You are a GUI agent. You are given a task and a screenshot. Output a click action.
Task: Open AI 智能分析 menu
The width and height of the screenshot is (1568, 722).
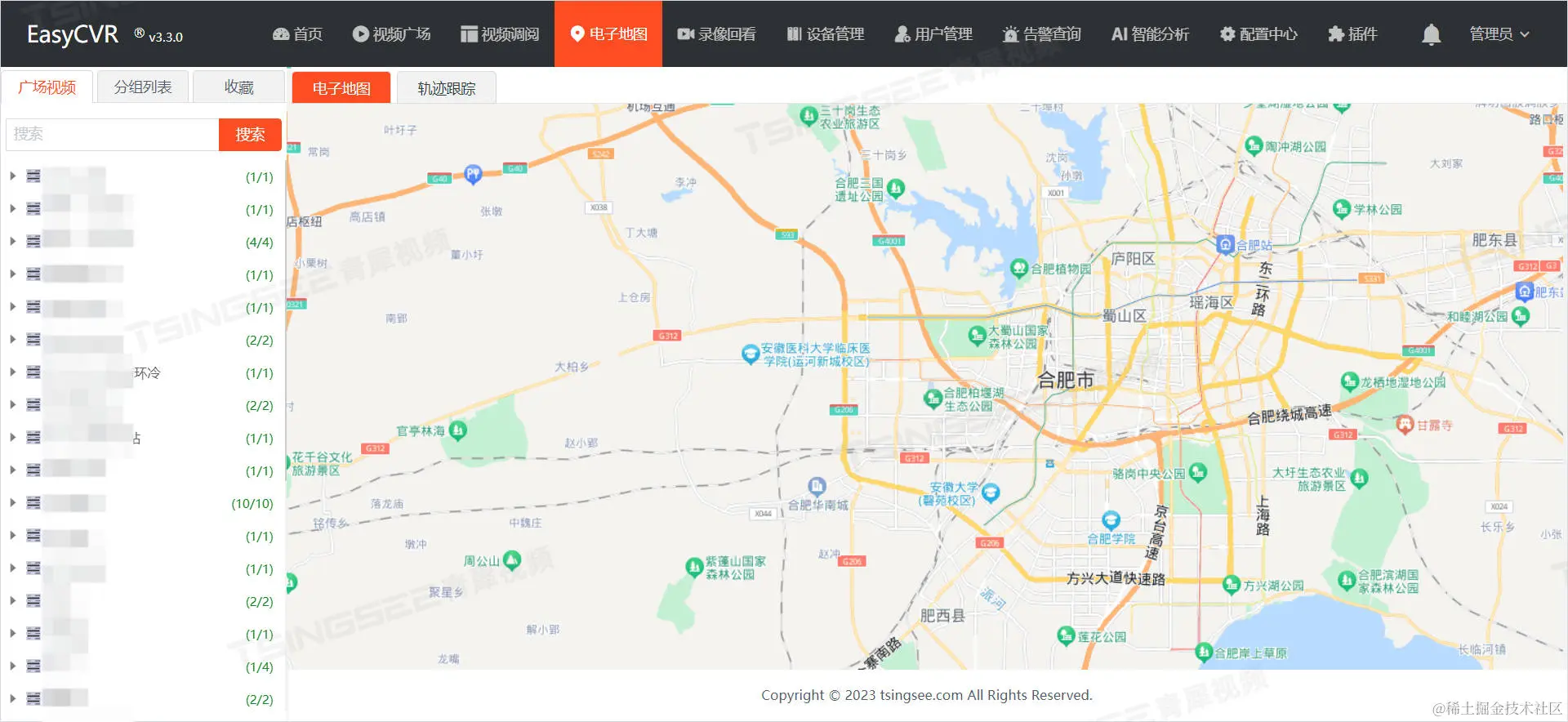click(1150, 33)
